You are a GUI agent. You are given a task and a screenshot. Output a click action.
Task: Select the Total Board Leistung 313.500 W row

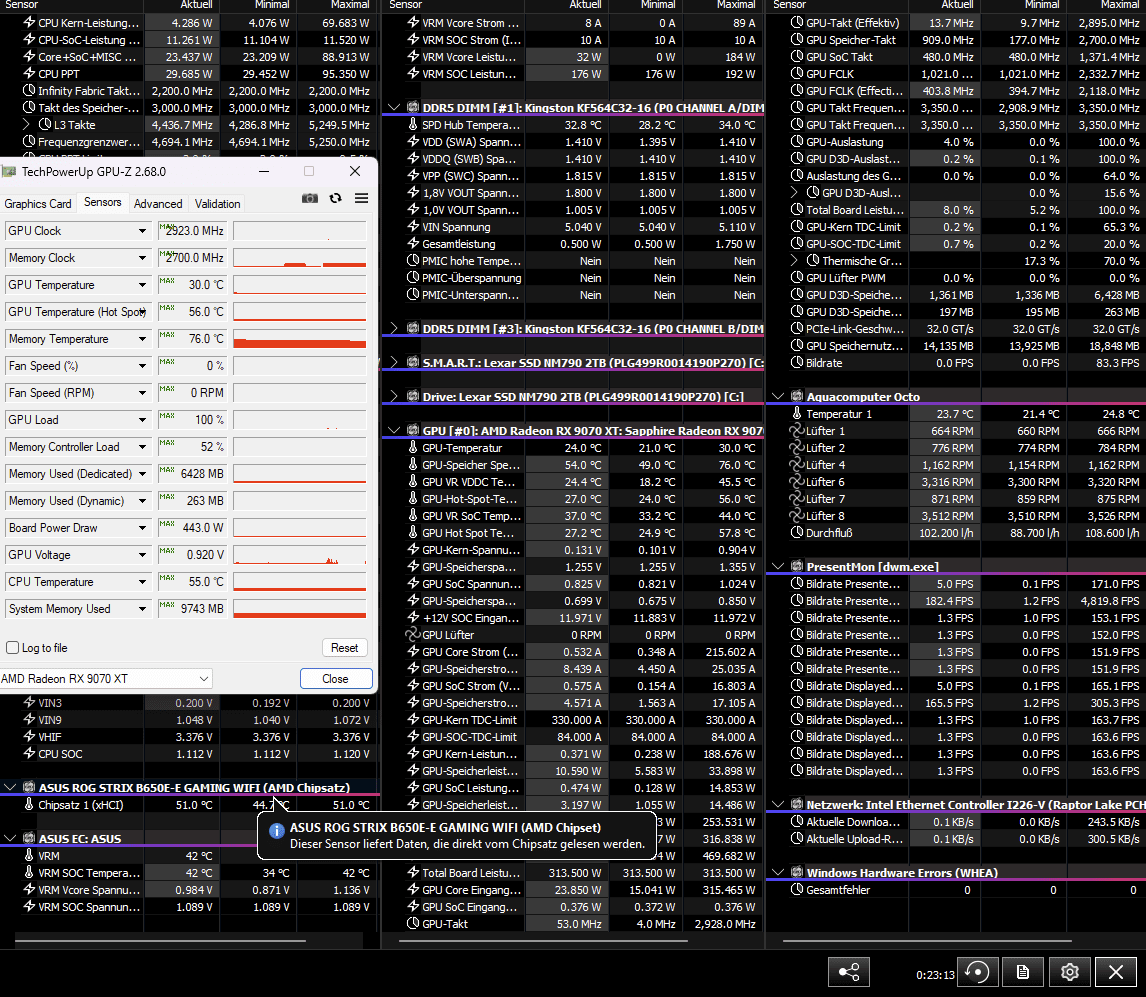pos(572,873)
